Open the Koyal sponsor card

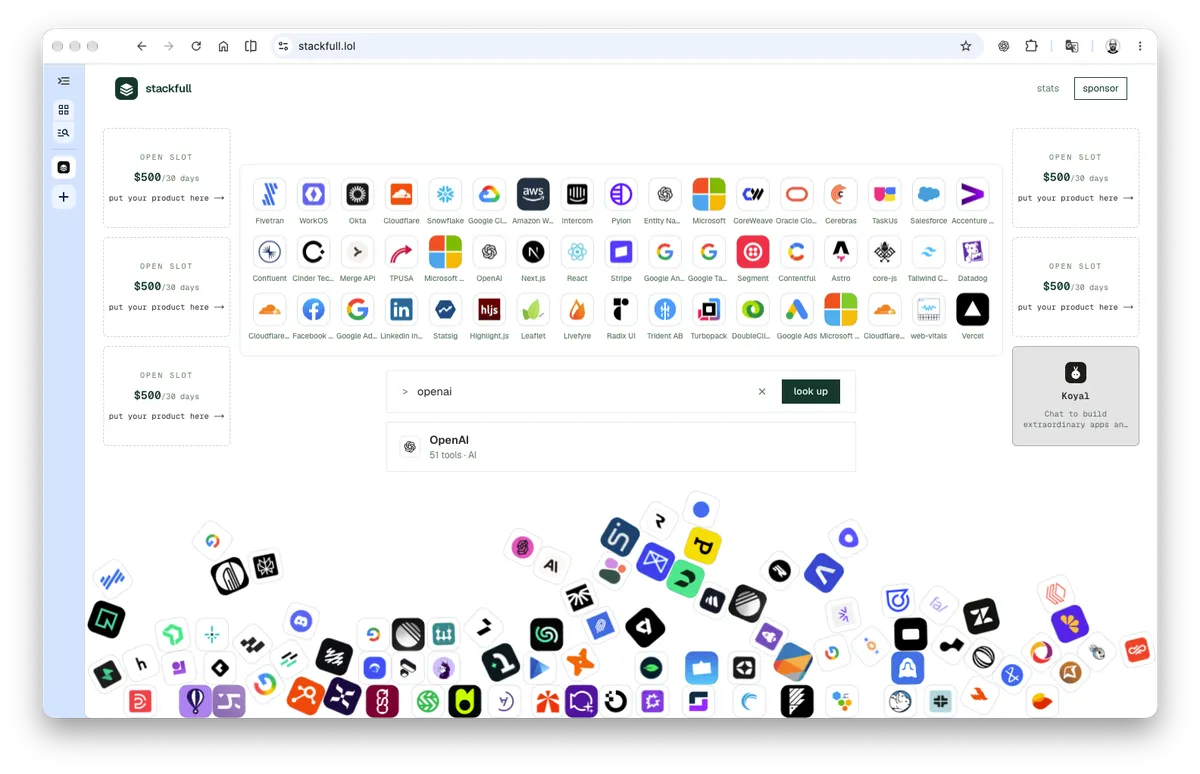[1075, 396]
